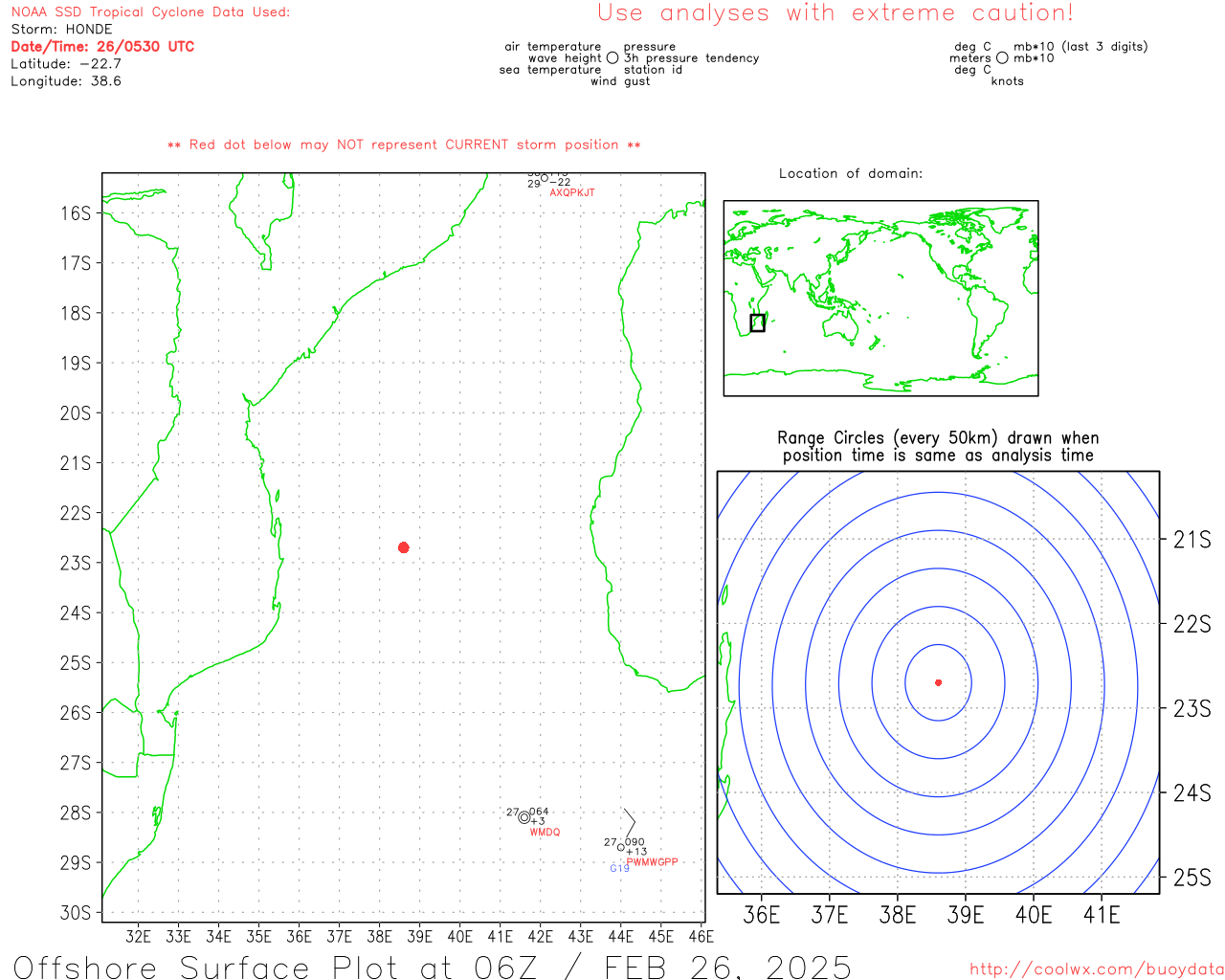Click station ID label WMDQ
The image size is (1225, 980).
545,832
